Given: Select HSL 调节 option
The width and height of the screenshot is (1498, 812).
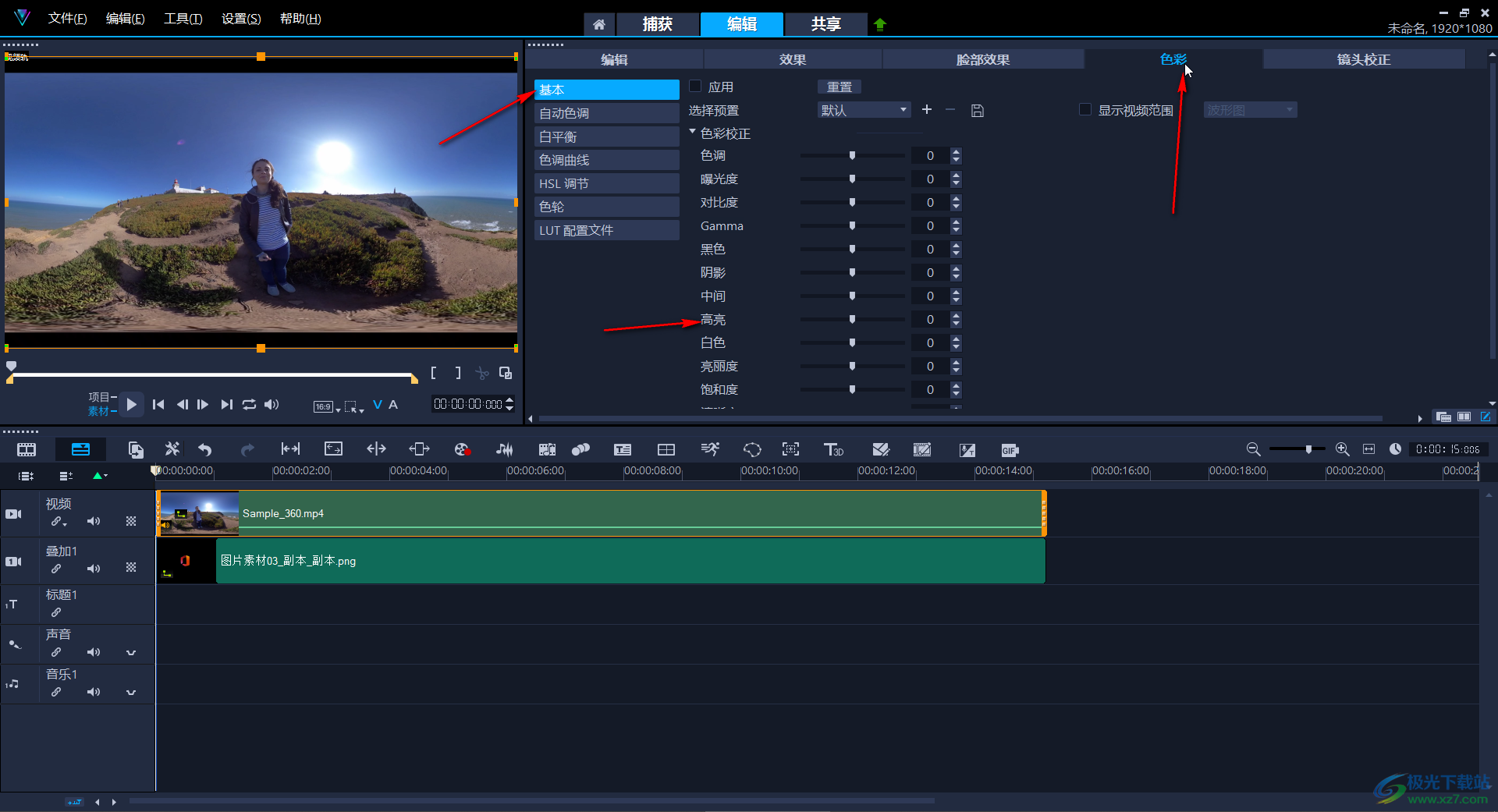Looking at the screenshot, I should pos(607,183).
